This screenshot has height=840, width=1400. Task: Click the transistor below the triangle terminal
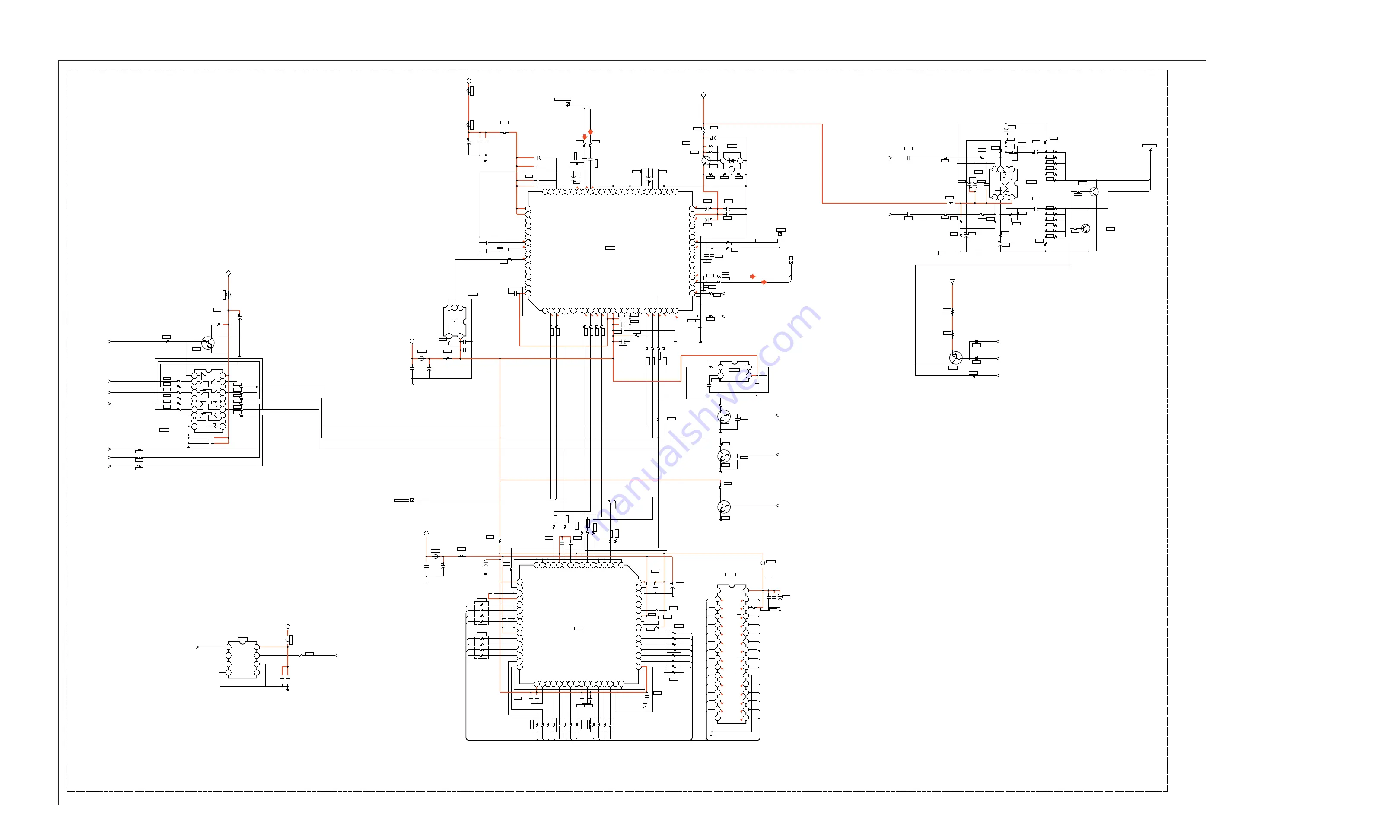click(x=955, y=358)
